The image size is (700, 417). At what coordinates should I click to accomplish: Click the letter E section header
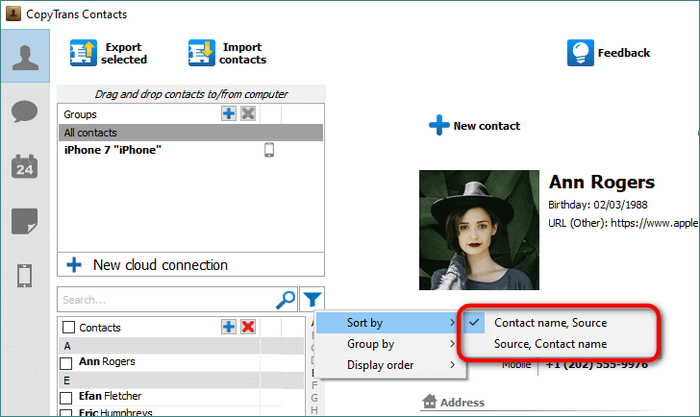tap(181, 380)
